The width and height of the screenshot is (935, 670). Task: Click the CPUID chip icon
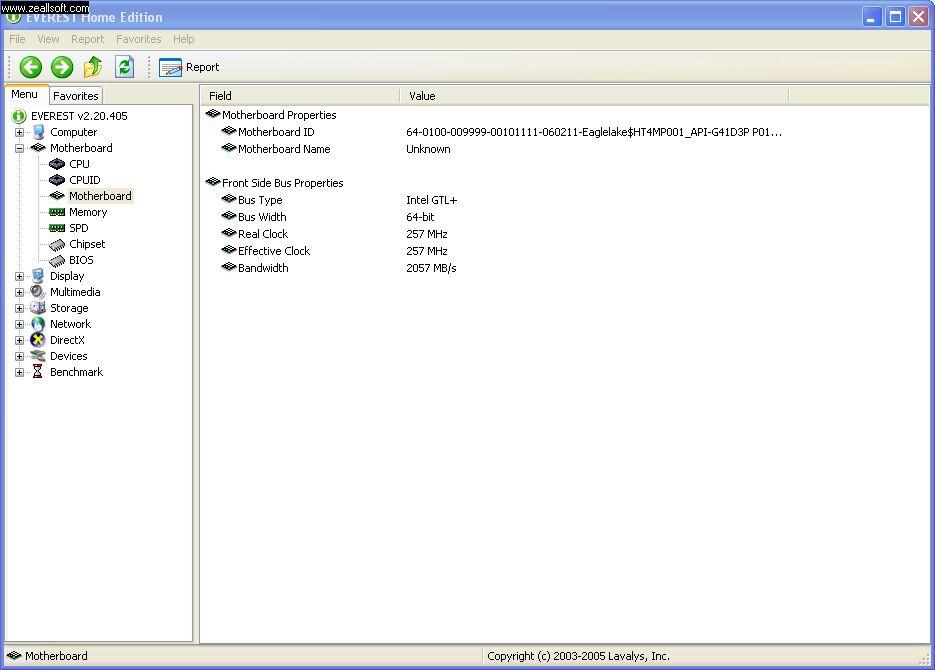pos(57,180)
